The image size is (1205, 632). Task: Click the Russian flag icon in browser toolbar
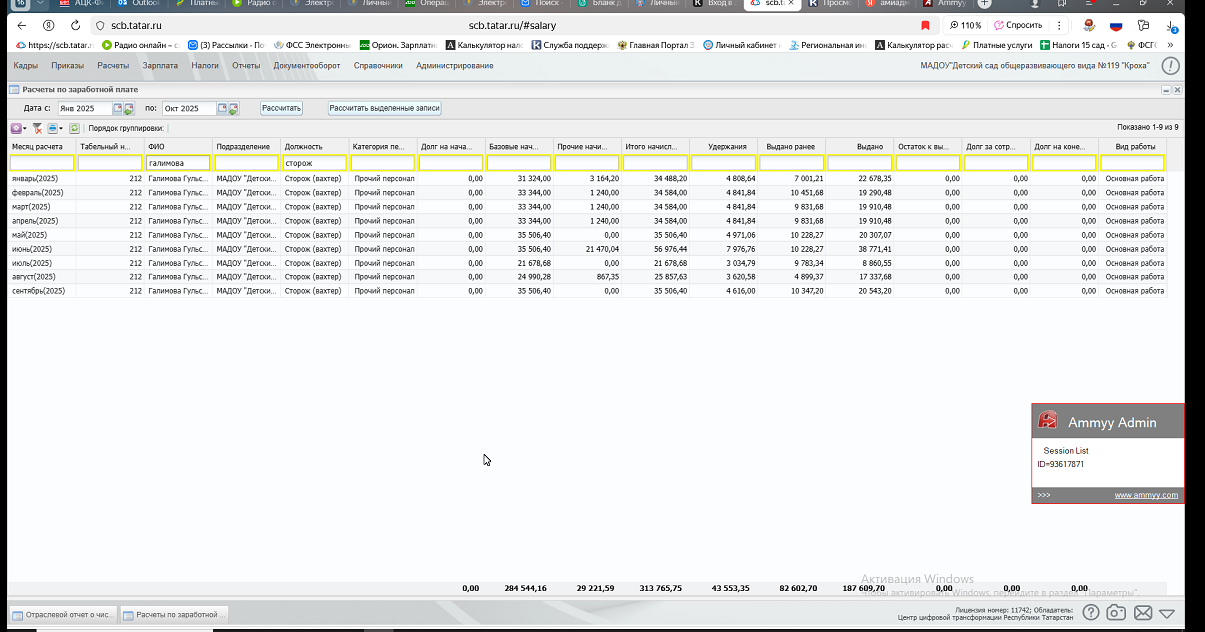coord(1116,25)
